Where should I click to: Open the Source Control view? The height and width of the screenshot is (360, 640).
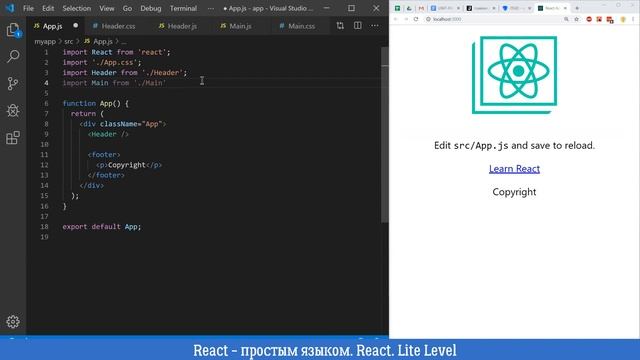(x=13, y=83)
